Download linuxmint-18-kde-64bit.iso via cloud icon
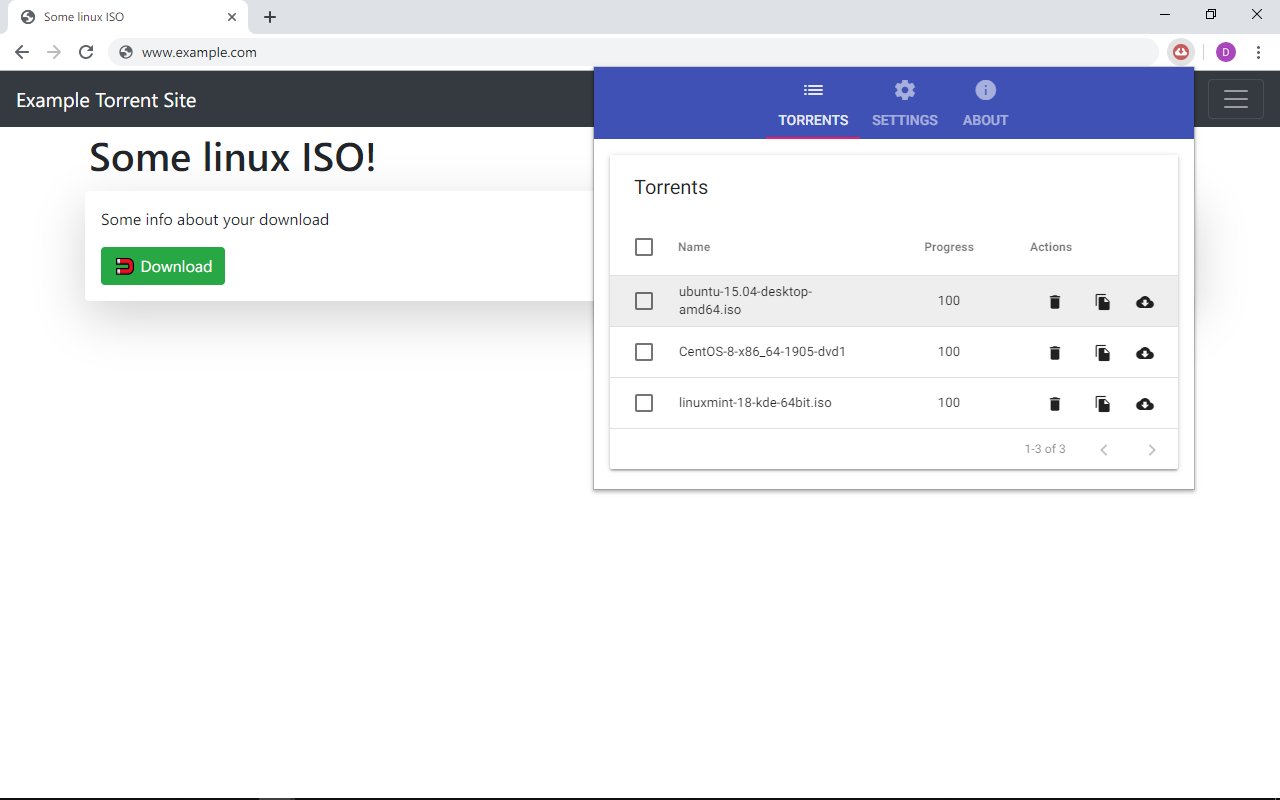1280x800 pixels. pos(1145,403)
